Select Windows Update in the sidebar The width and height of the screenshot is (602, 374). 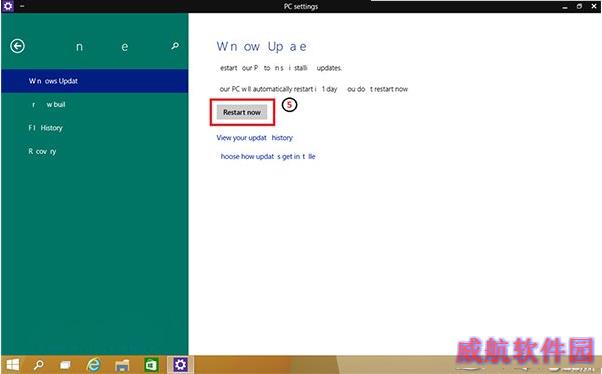point(94,81)
